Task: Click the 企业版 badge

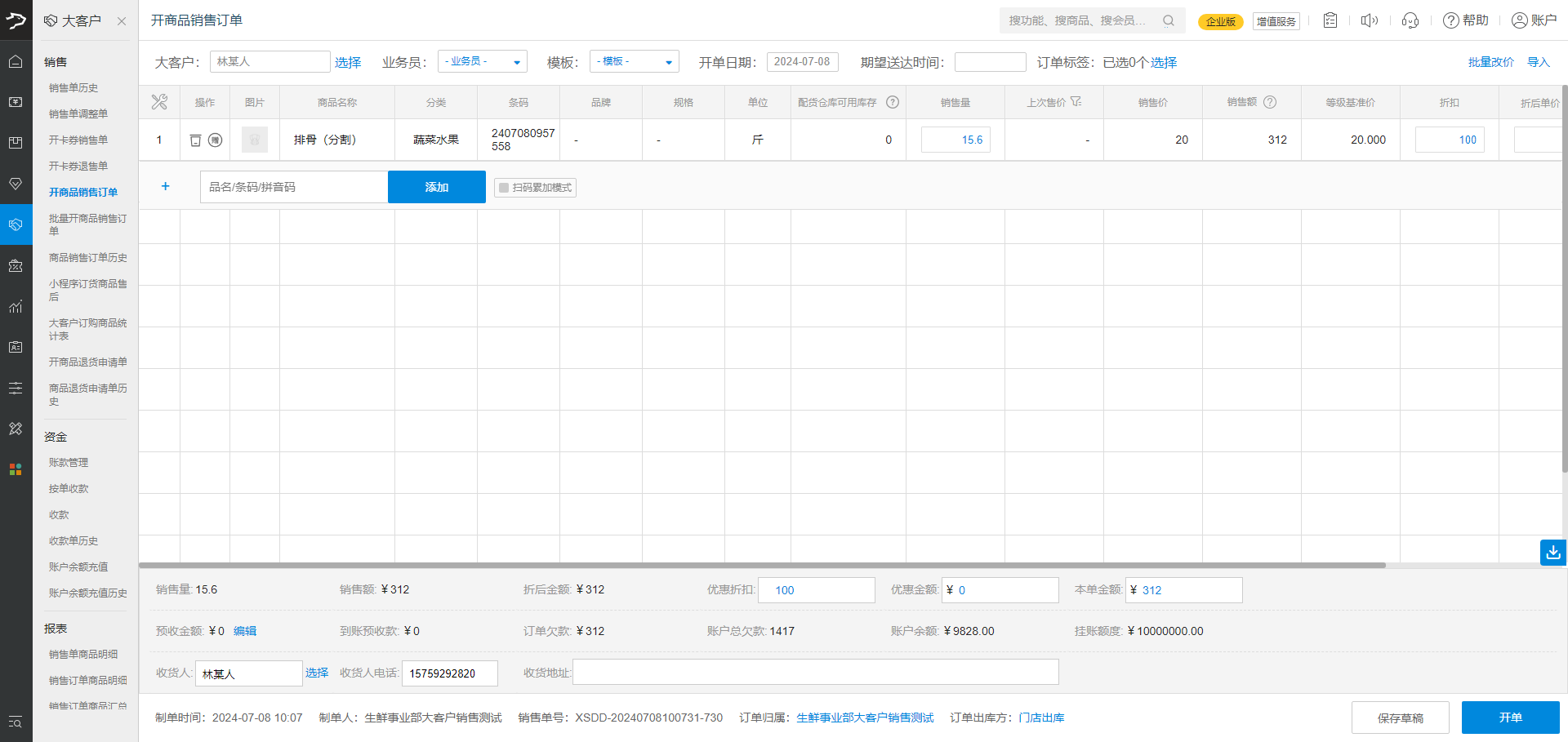Action: (1221, 22)
